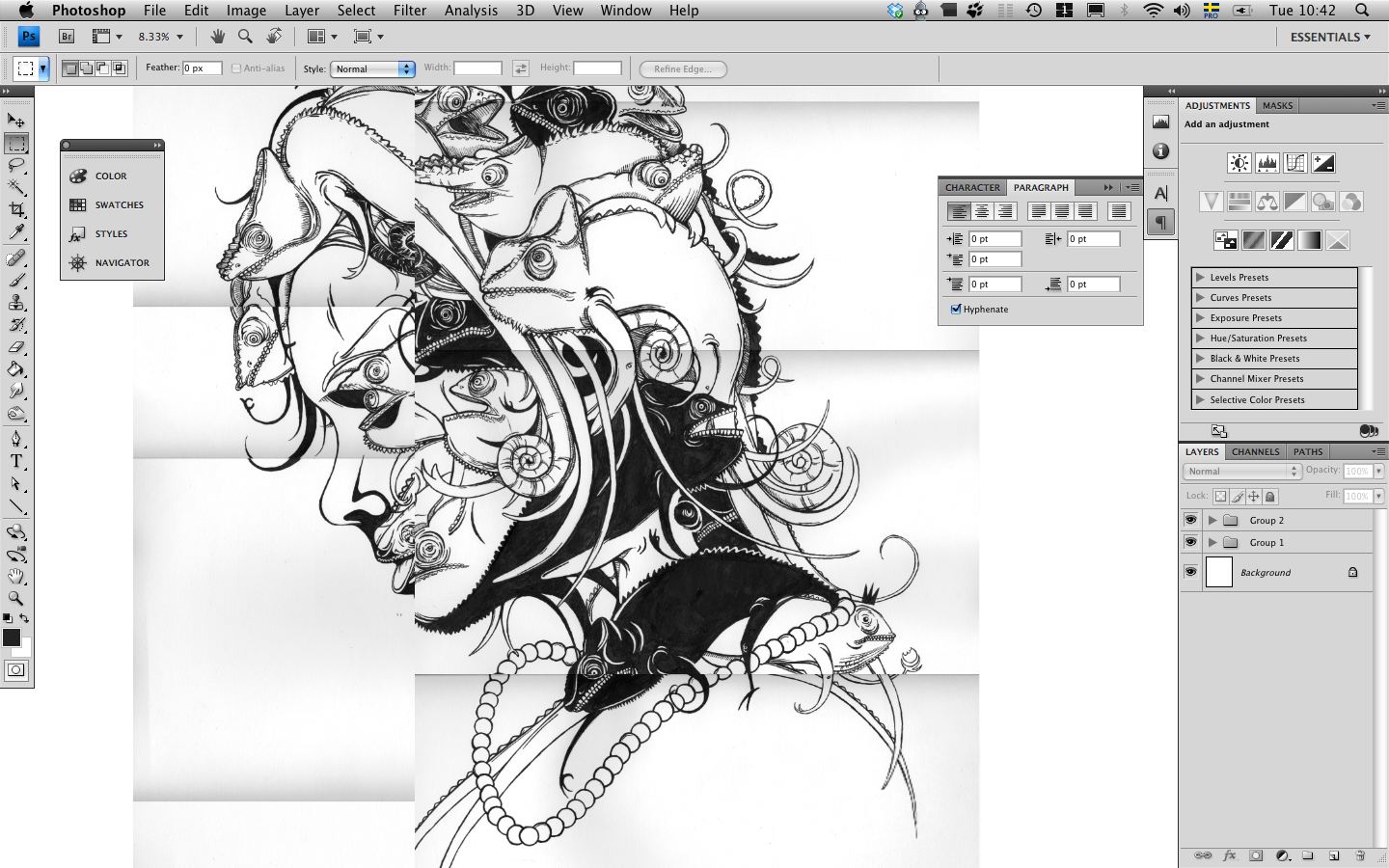The height and width of the screenshot is (868, 1389).
Task: Add an Exposure adjustment
Action: click(x=1323, y=163)
